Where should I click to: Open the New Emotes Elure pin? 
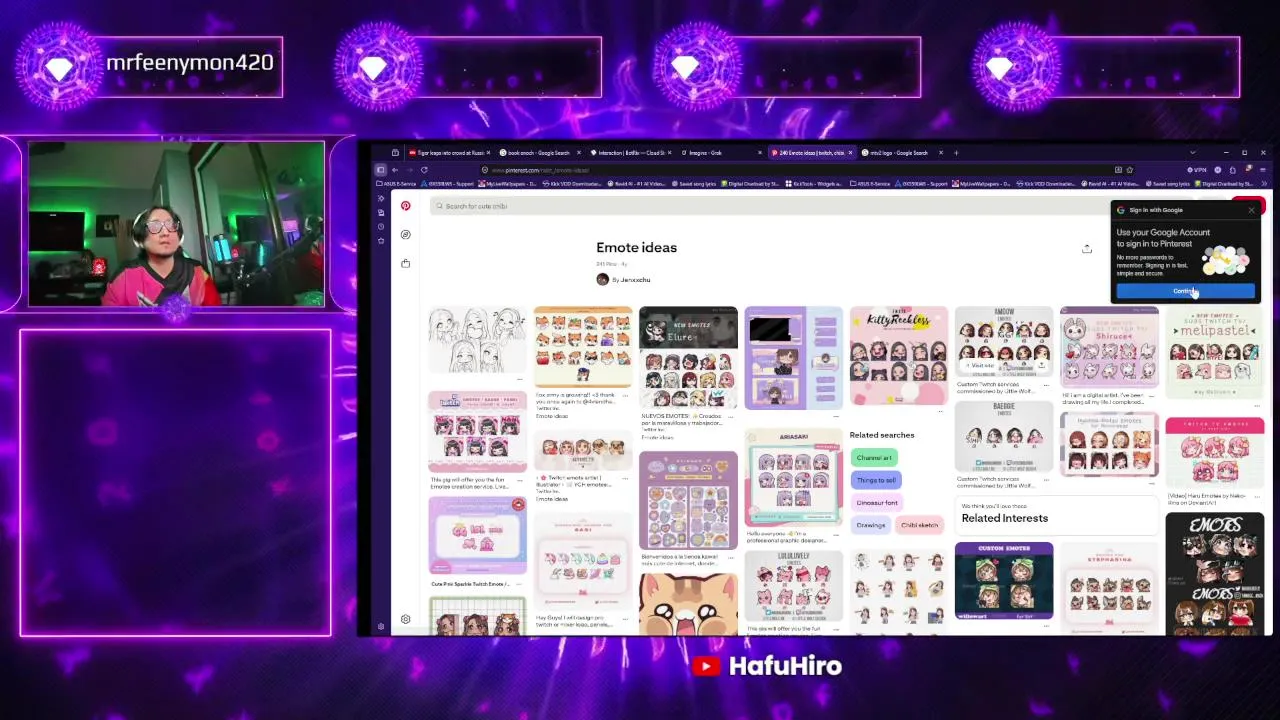[688, 358]
